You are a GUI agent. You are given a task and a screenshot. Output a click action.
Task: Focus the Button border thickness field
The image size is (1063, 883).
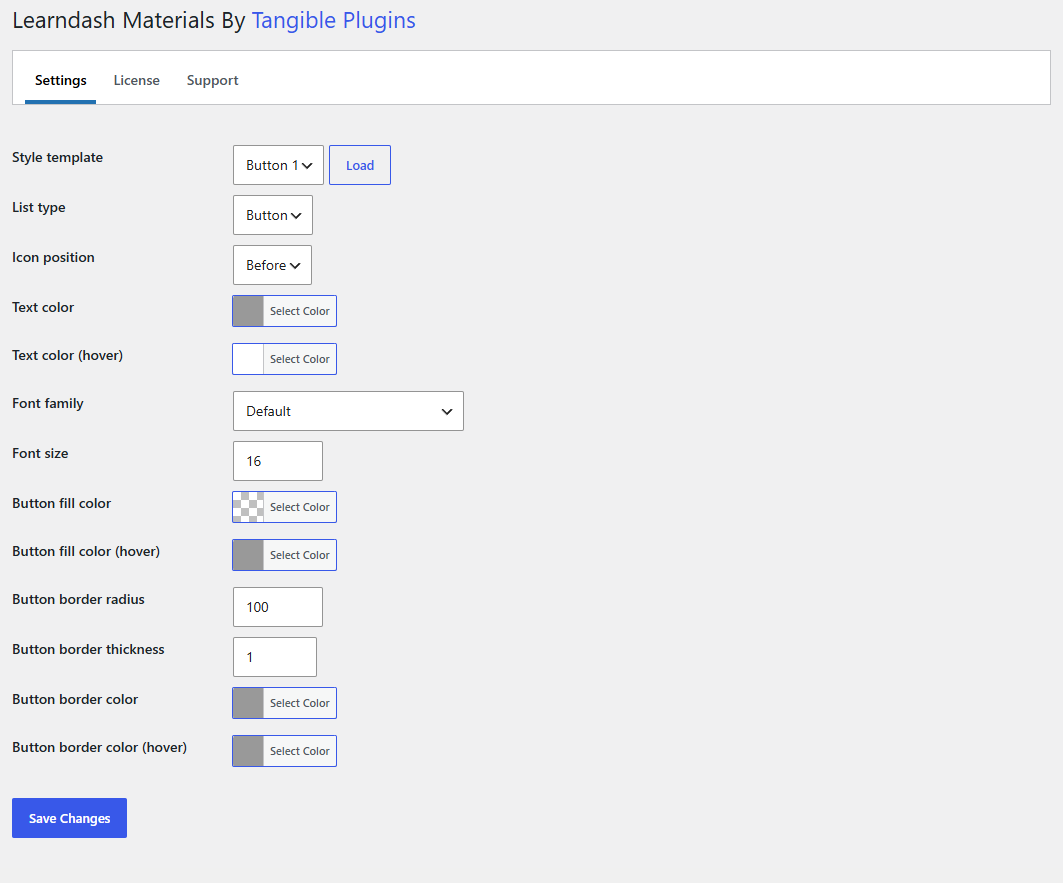click(275, 657)
